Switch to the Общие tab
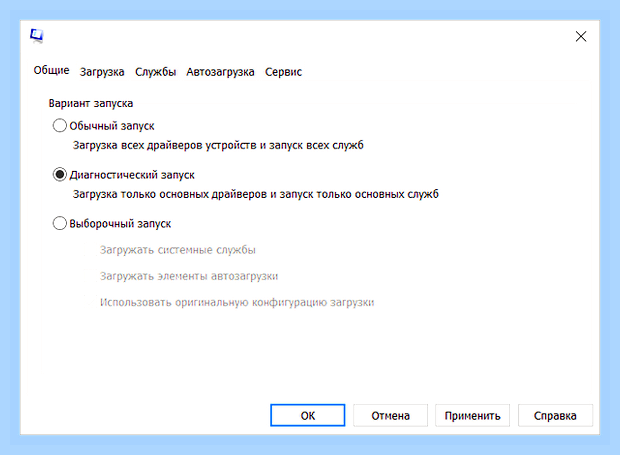The height and width of the screenshot is (455, 620). (51, 70)
